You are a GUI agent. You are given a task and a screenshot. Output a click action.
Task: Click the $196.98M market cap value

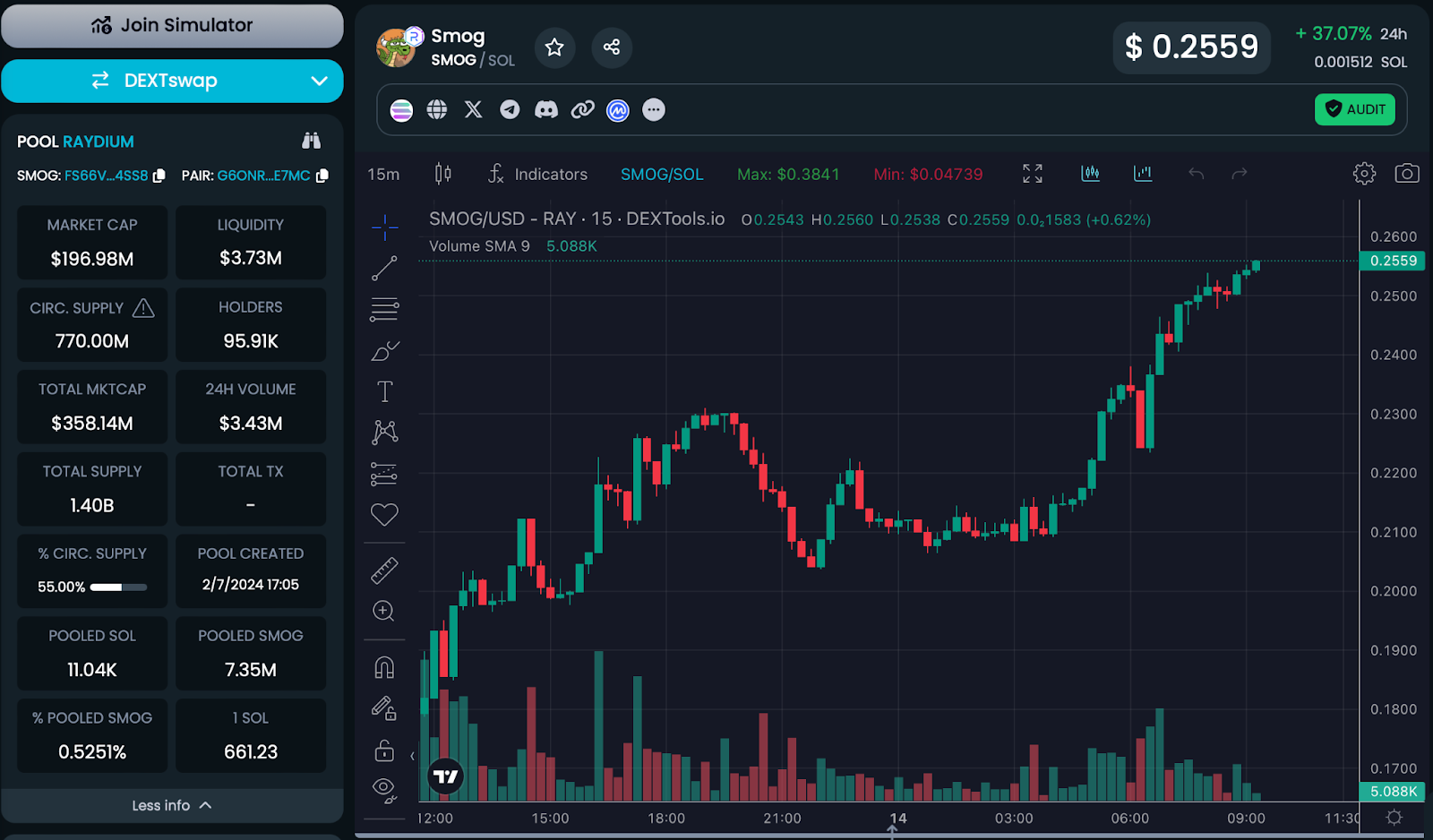[92, 260]
